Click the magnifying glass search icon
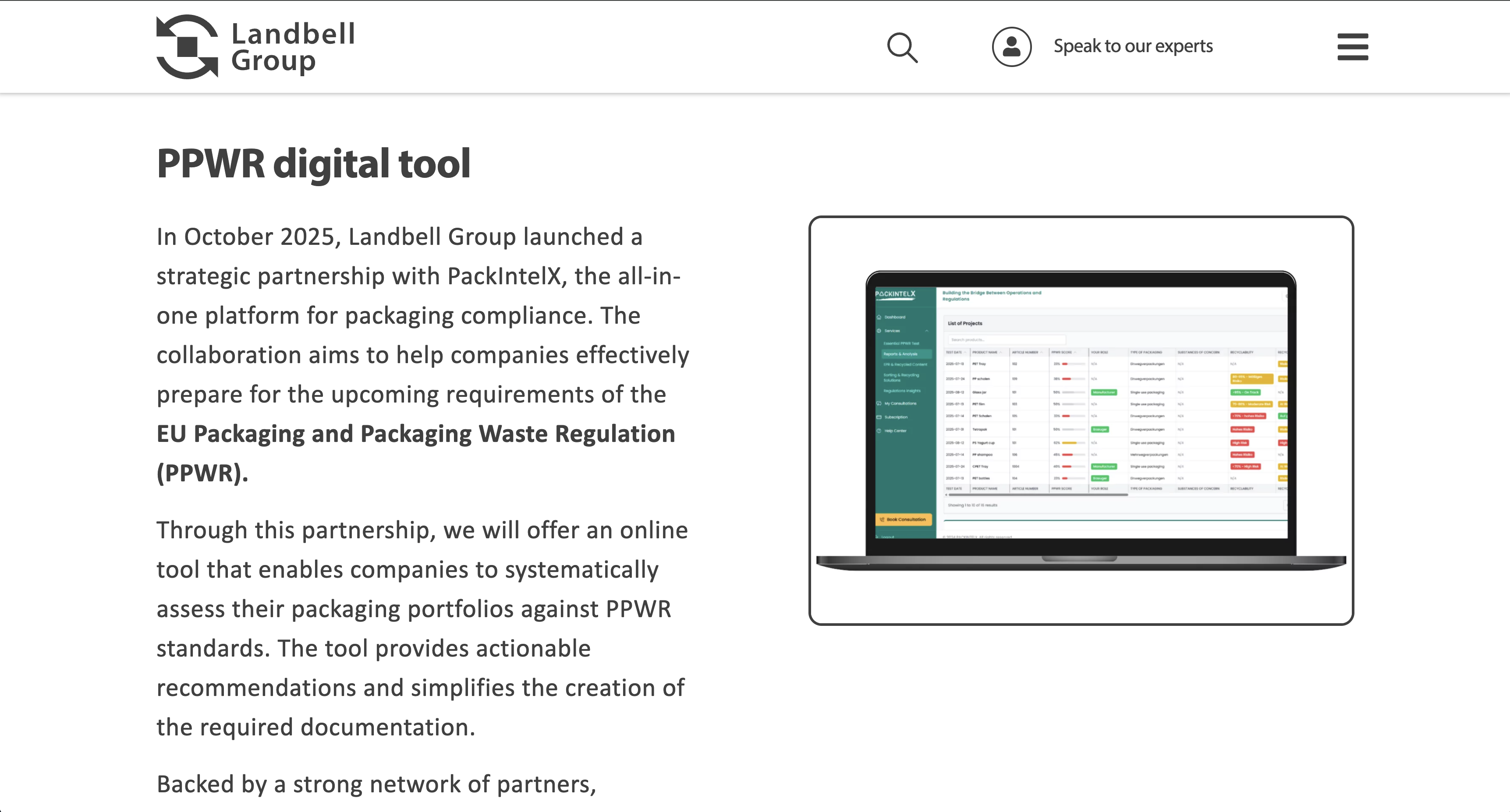Viewport: 1510px width, 812px height. (x=902, y=47)
